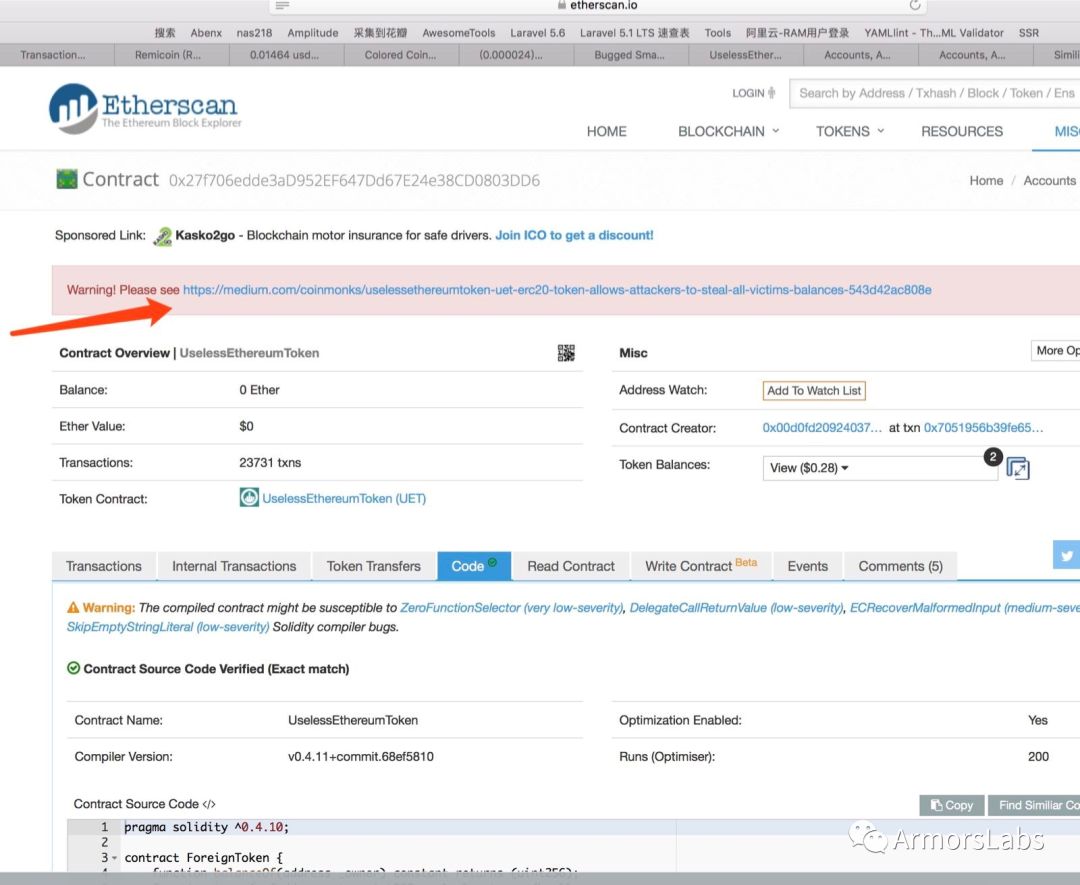Click the LOGIN link
This screenshot has width=1080, height=885.
(754, 93)
